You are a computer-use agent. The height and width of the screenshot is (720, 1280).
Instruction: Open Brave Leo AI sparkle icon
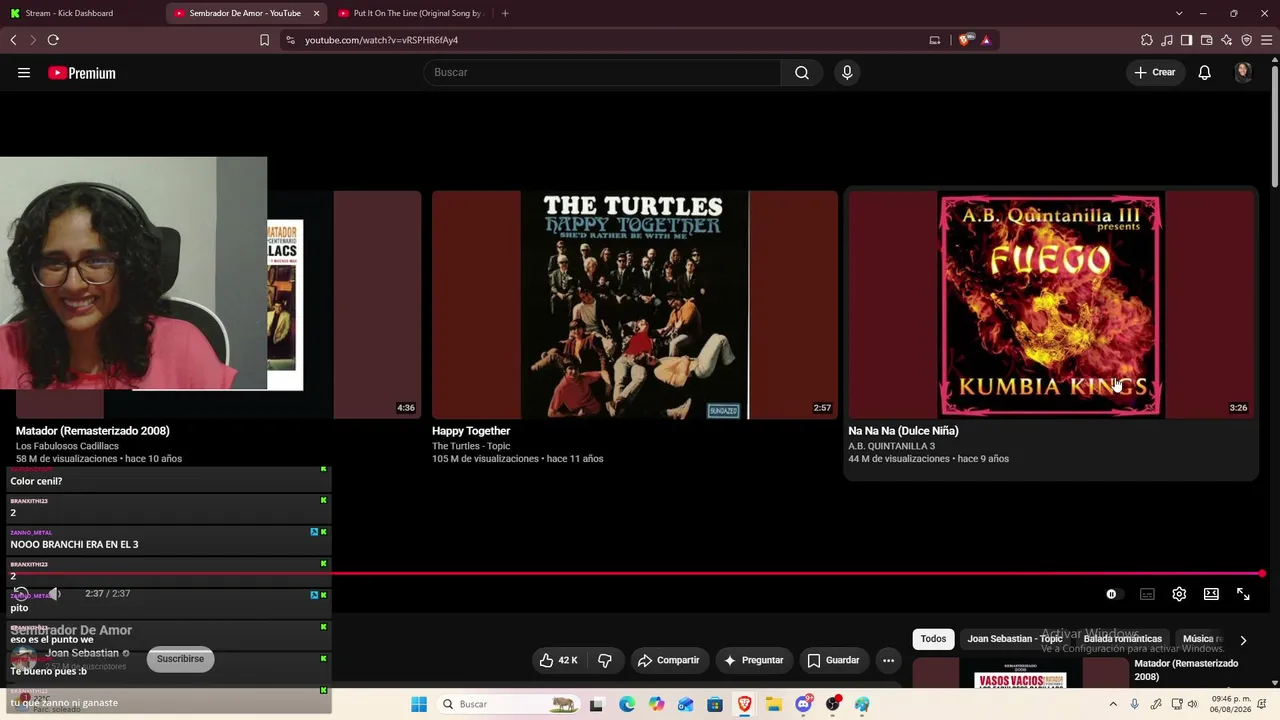1227,40
